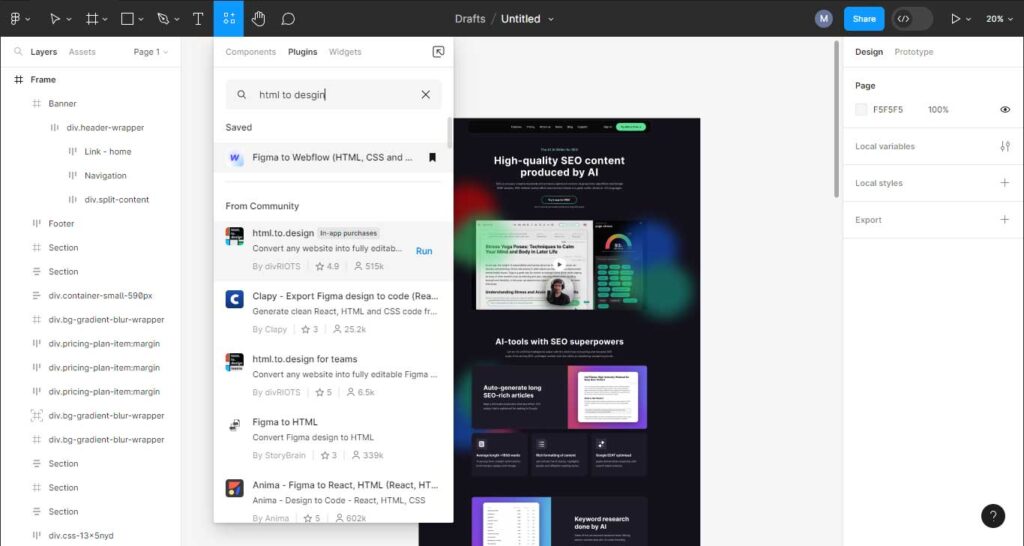Select the Pen tool
The width and height of the screenshot is (1024, 546).
point(163,19)
